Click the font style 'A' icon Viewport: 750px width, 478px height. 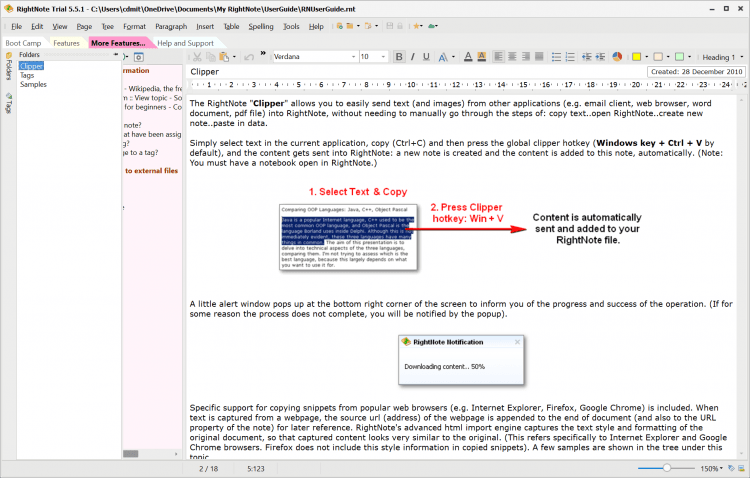click(443, 57)
